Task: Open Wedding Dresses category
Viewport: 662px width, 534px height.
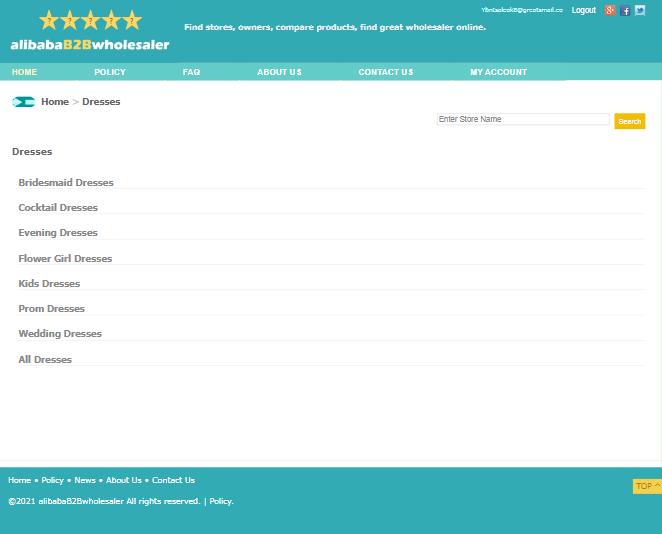Action: pyautogui.click(x=60, y=333)
